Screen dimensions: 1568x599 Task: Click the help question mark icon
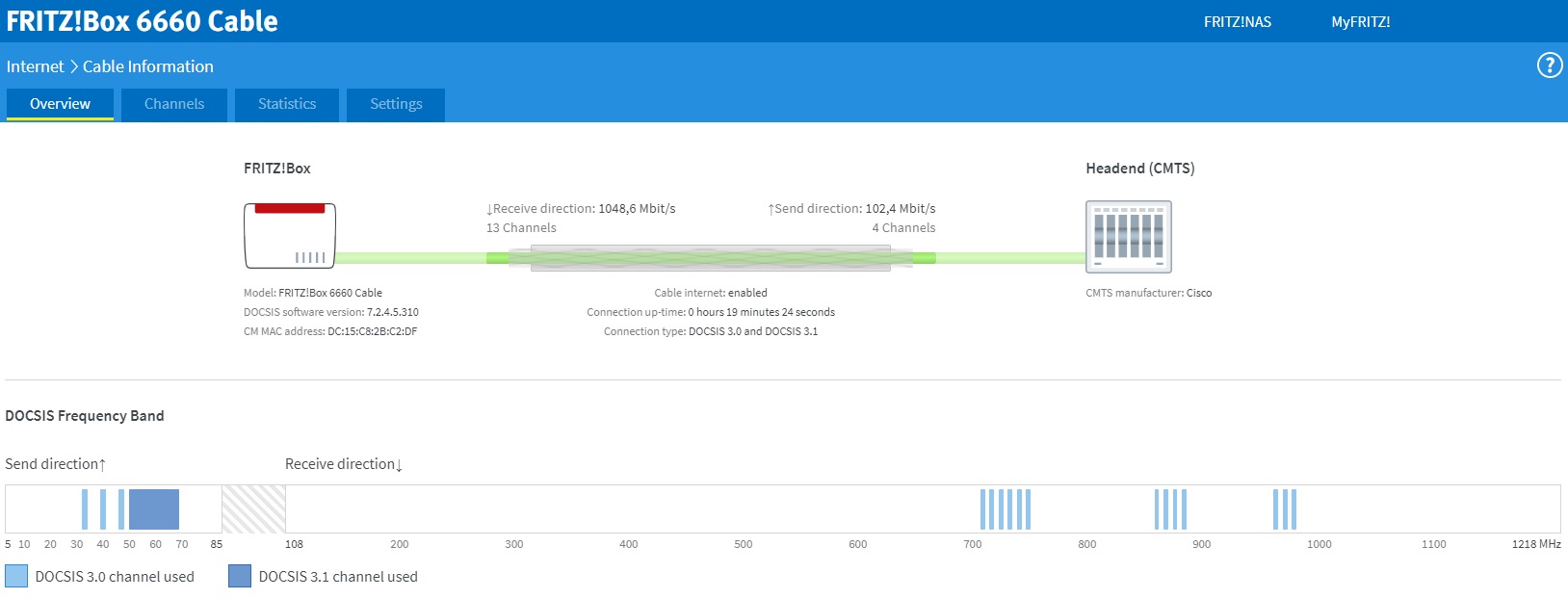1549,65
